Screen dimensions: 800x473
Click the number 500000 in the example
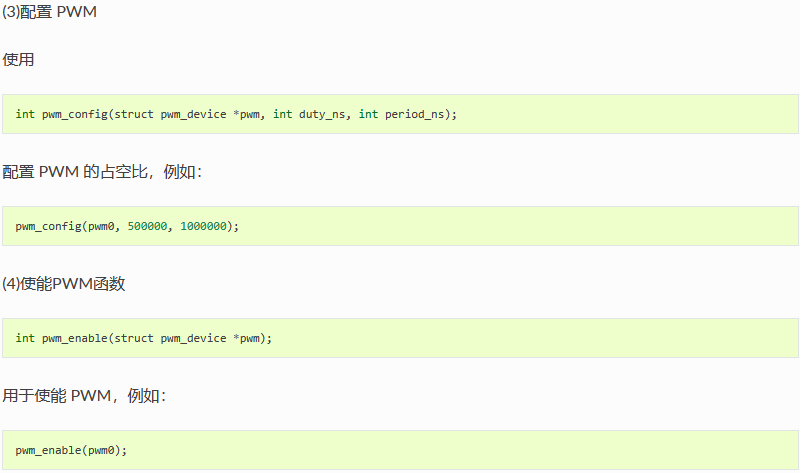(x=147, y=226)
